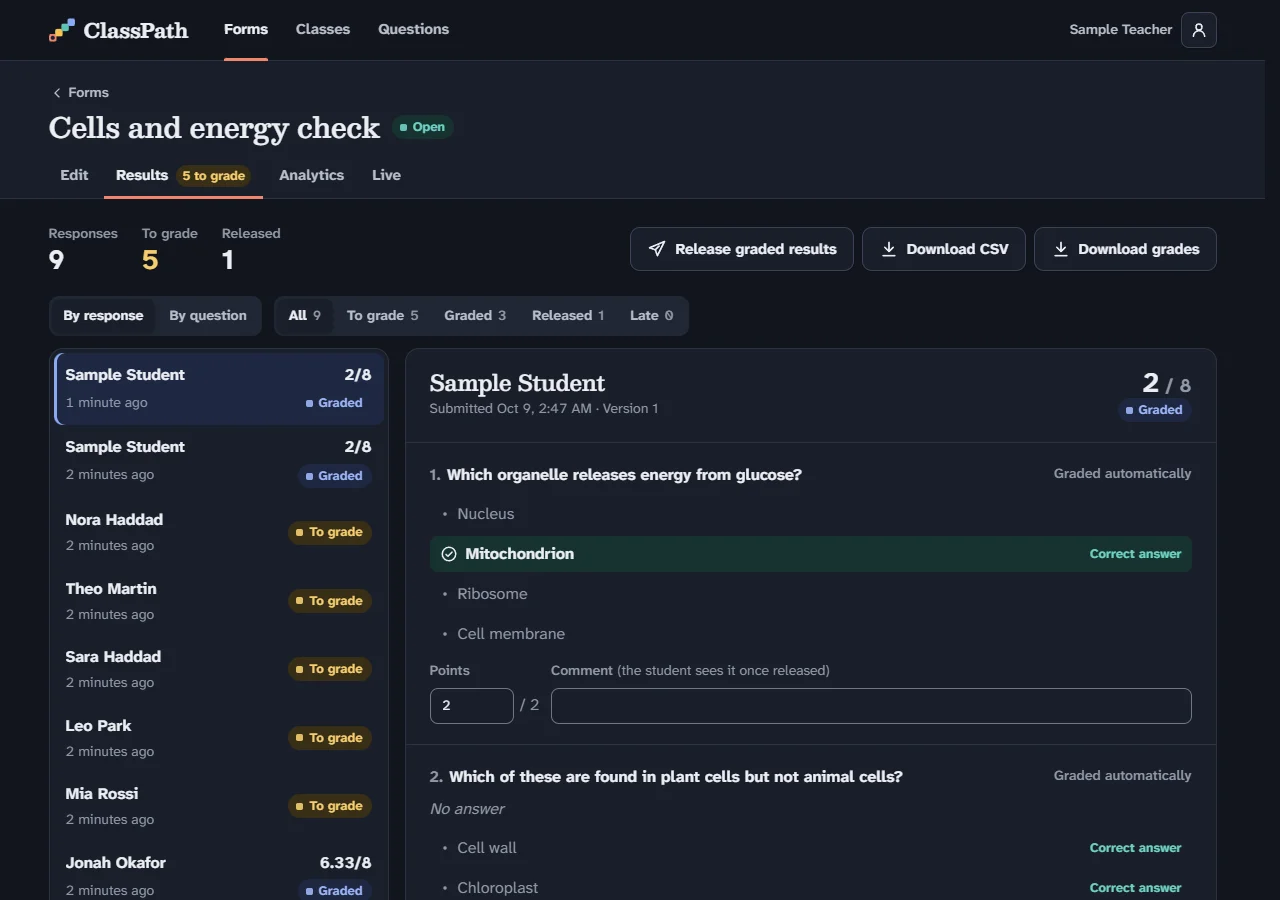Select the Results tab
Viewport: 1280px width, 900px height.
point(183,175)
